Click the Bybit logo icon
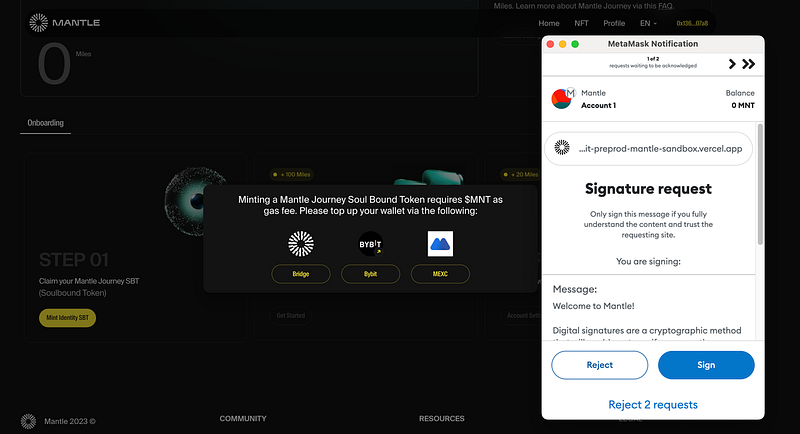The height and width of the screenshot is (434, 800). [x=370, y=244]
